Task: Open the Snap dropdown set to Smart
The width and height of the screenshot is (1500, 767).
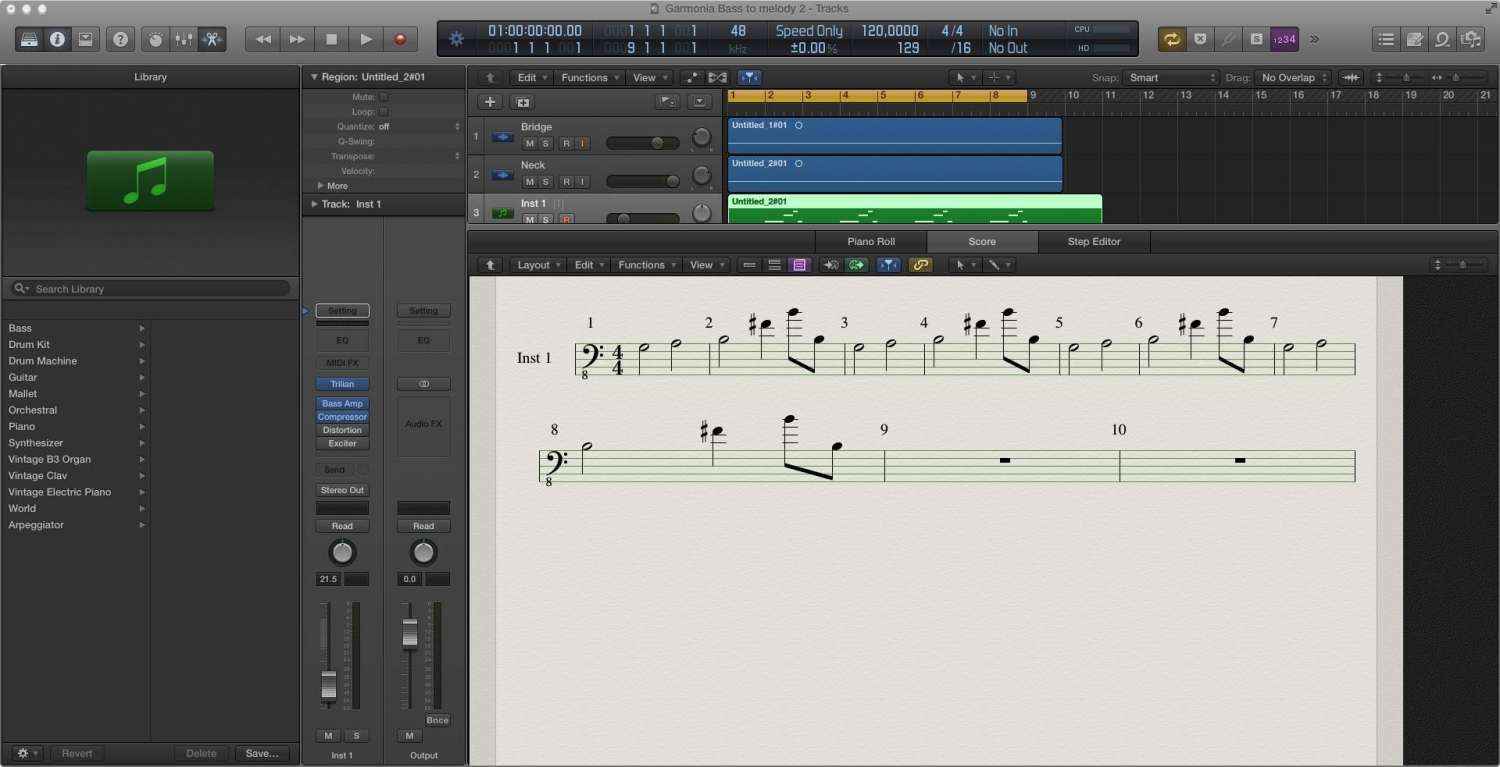Action: [x=1171, y=78]
